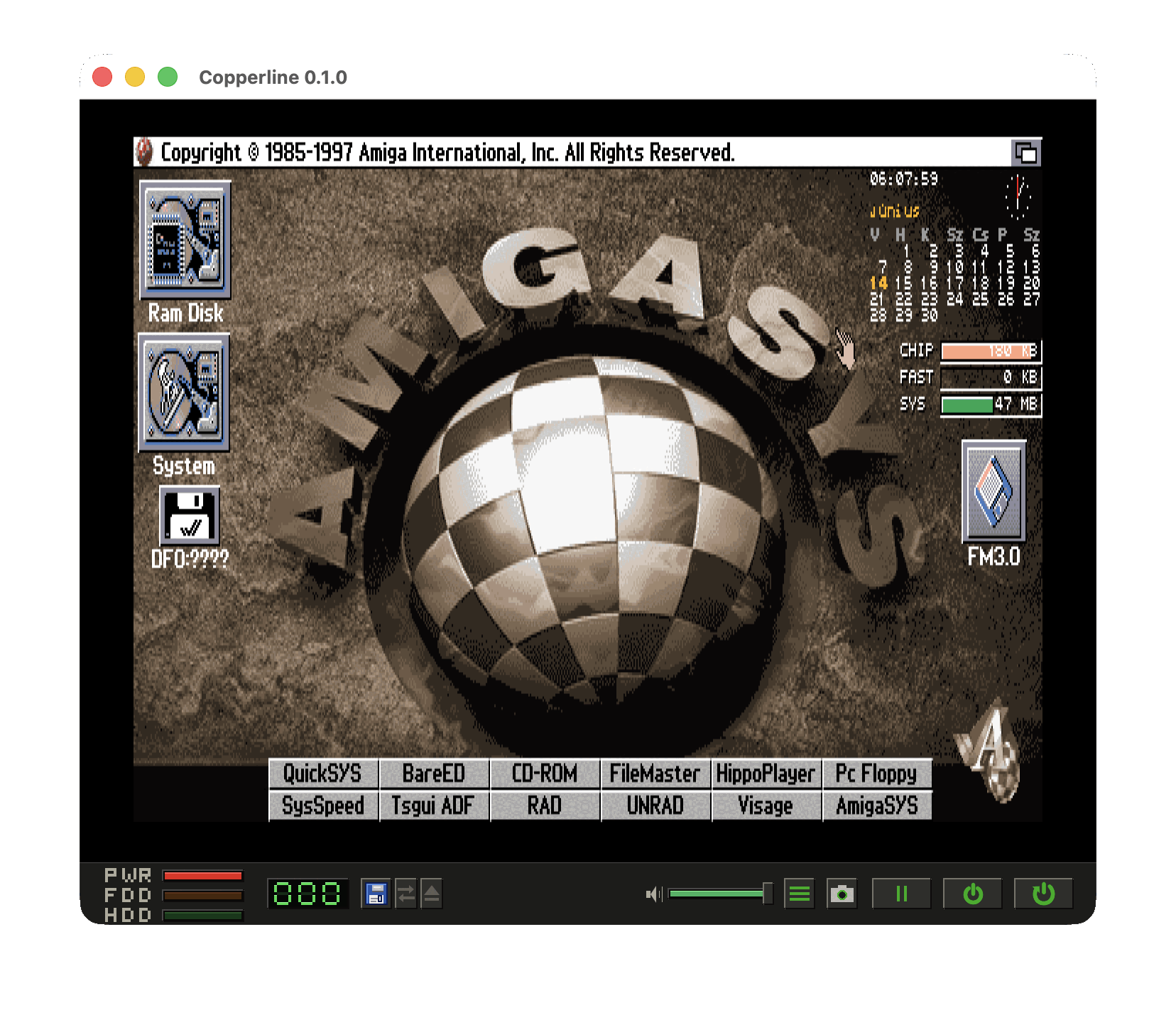Click the analog clock widget

(x=1018, y=197)
